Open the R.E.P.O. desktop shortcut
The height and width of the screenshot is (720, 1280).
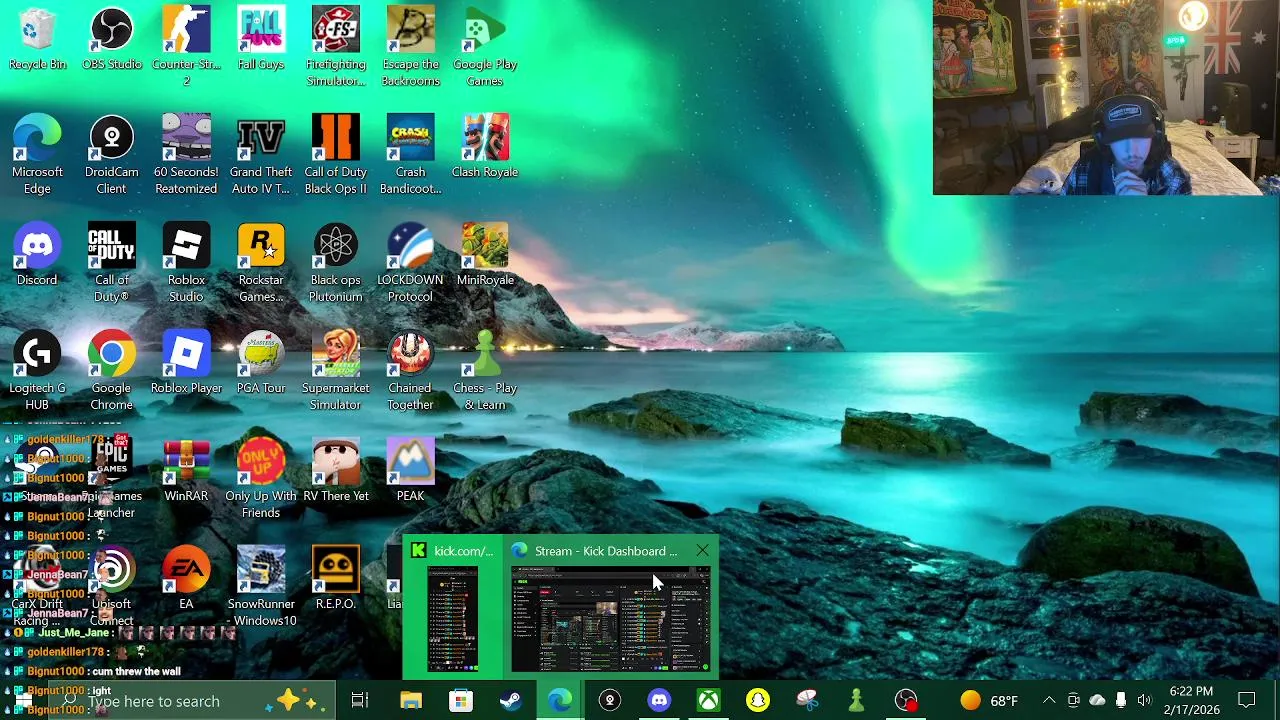click(x=336, y=580)
